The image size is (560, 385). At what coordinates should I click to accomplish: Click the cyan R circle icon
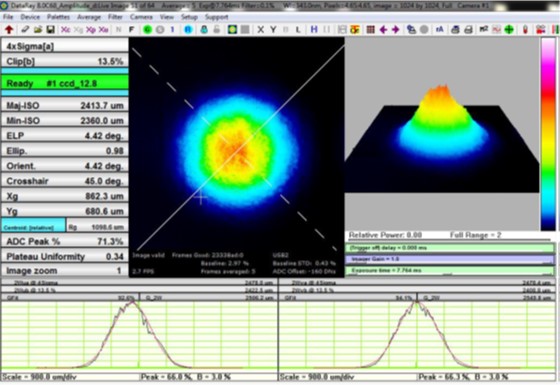pos(188,30)
